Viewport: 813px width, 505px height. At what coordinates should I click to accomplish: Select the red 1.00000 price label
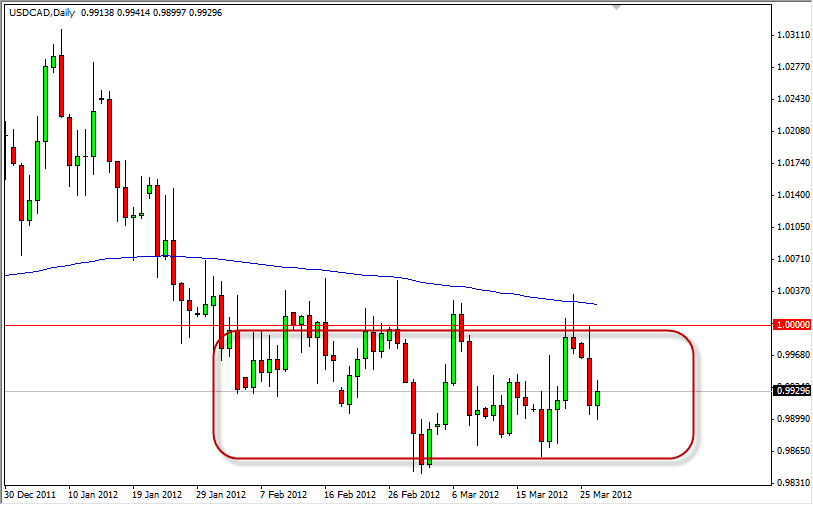[792, 325]
